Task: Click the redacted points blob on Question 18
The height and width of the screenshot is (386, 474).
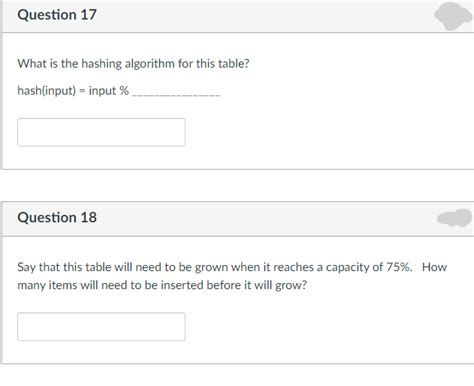Action: point(455,218)
